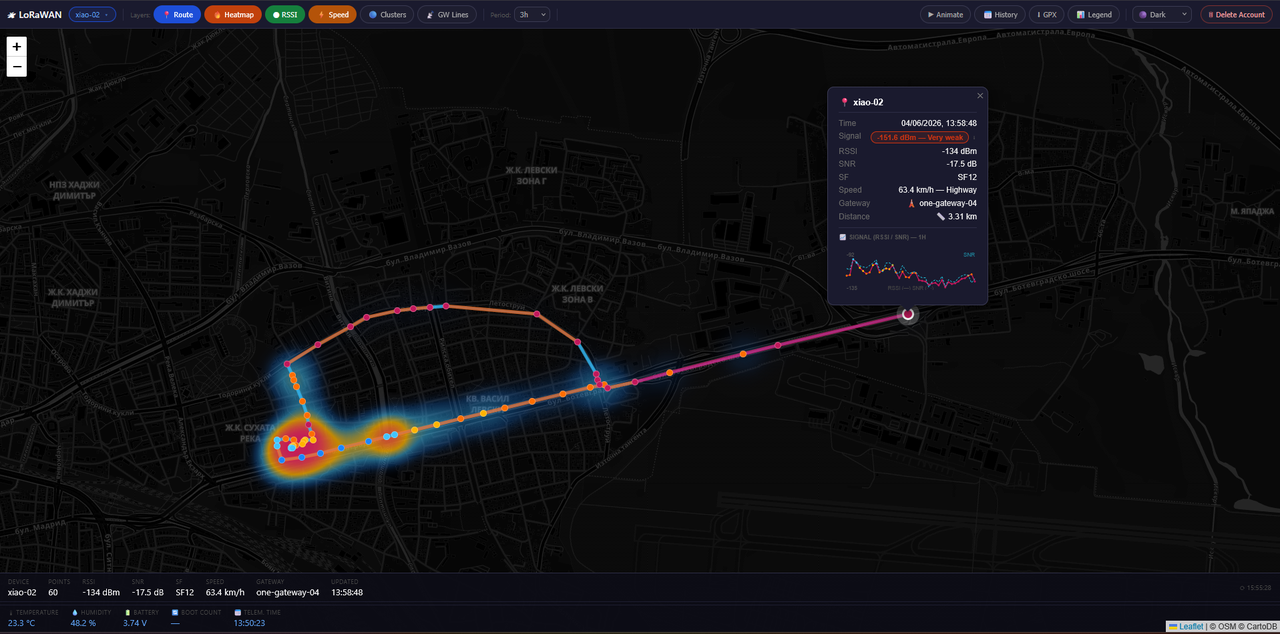Click the droplet icon beside HUMIDITY

(x=73, y=612)
